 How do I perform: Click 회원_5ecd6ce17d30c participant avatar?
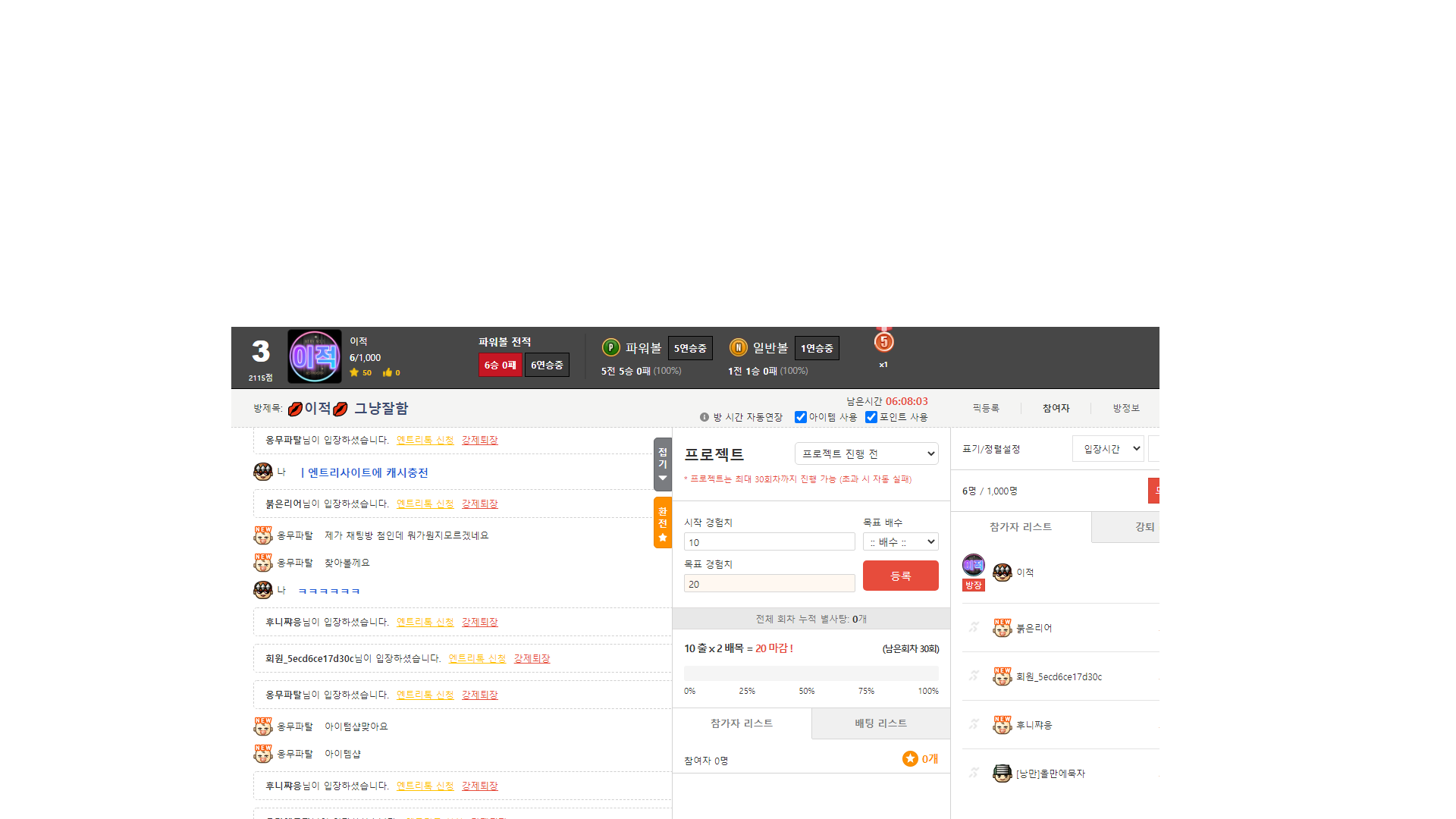[x=1003, y=676]
